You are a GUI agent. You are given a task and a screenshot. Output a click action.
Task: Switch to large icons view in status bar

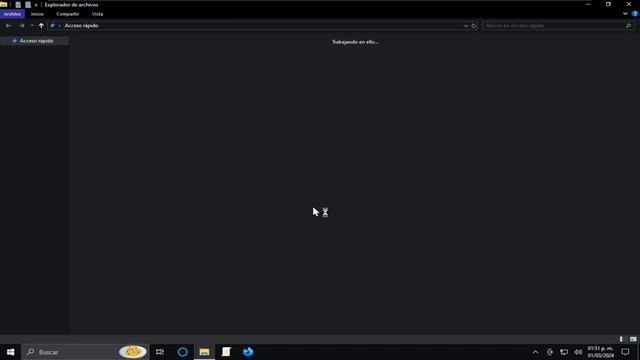633,339
